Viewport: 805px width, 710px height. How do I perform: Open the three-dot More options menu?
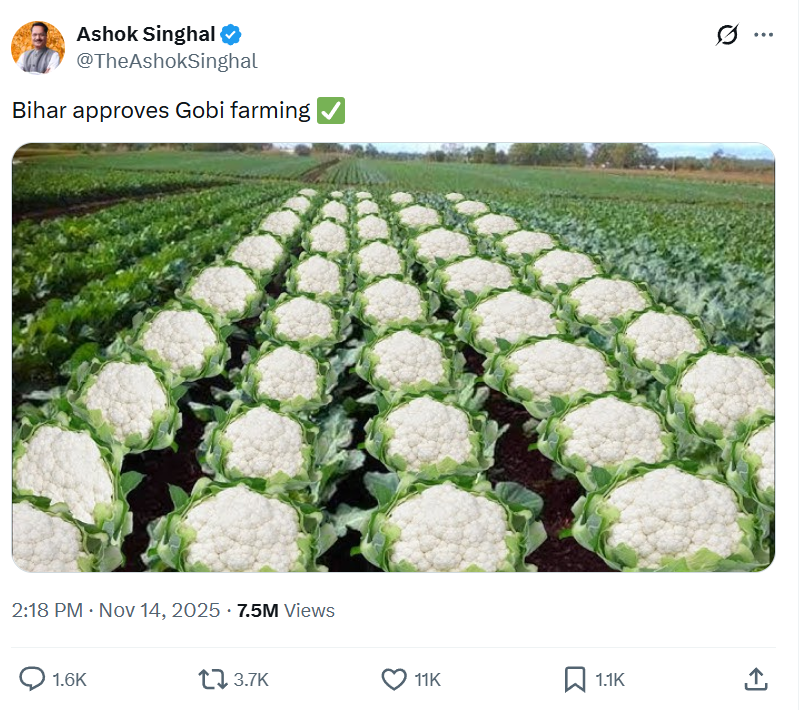pyautogui.click(x=764, y=35)
